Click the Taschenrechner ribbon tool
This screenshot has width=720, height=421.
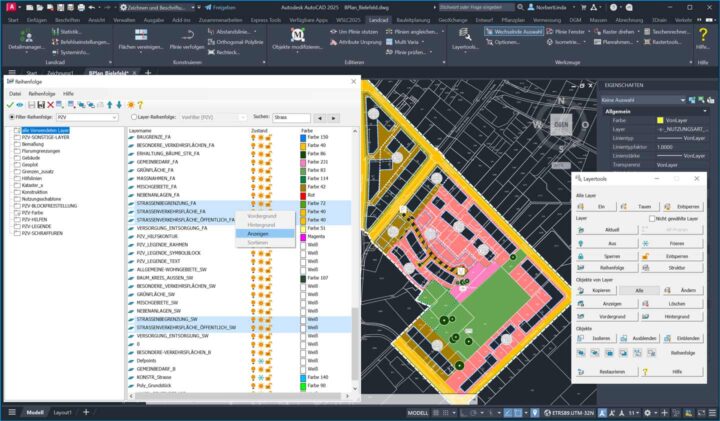pyautogui.click(x=665, y=32)
